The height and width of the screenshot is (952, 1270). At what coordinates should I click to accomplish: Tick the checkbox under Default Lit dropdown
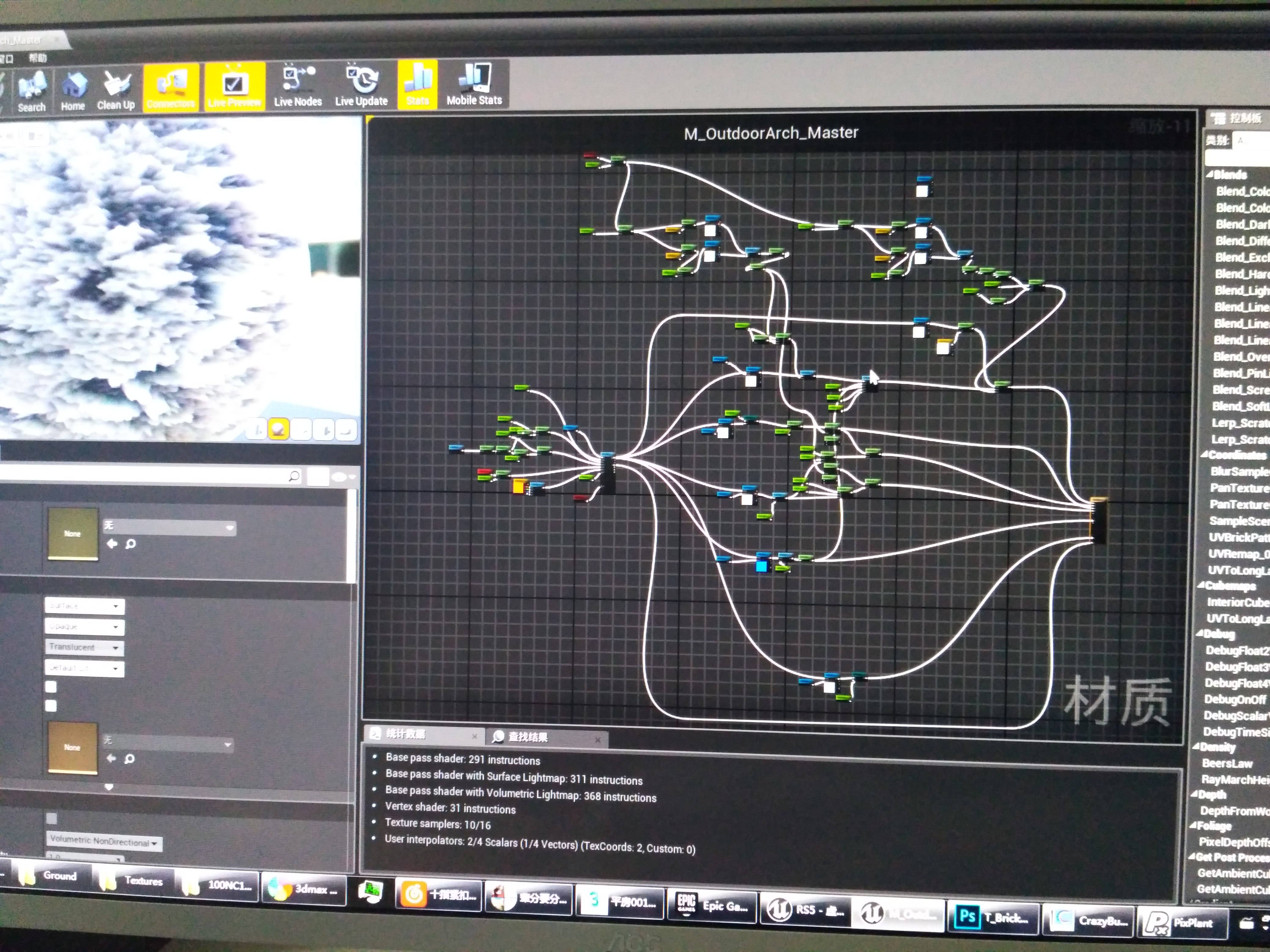click(x=51, y=686)
